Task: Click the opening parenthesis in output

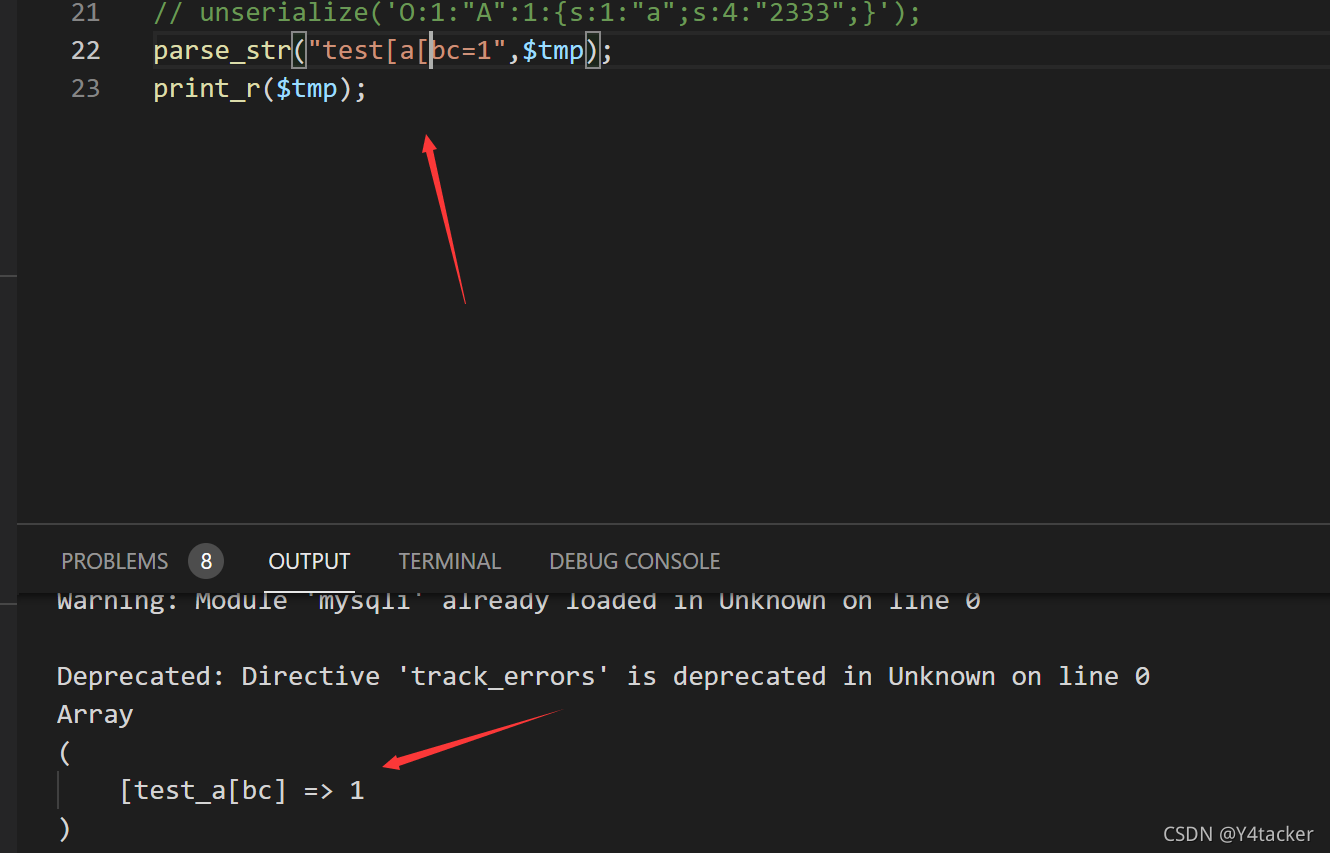Action: [64, 752]
